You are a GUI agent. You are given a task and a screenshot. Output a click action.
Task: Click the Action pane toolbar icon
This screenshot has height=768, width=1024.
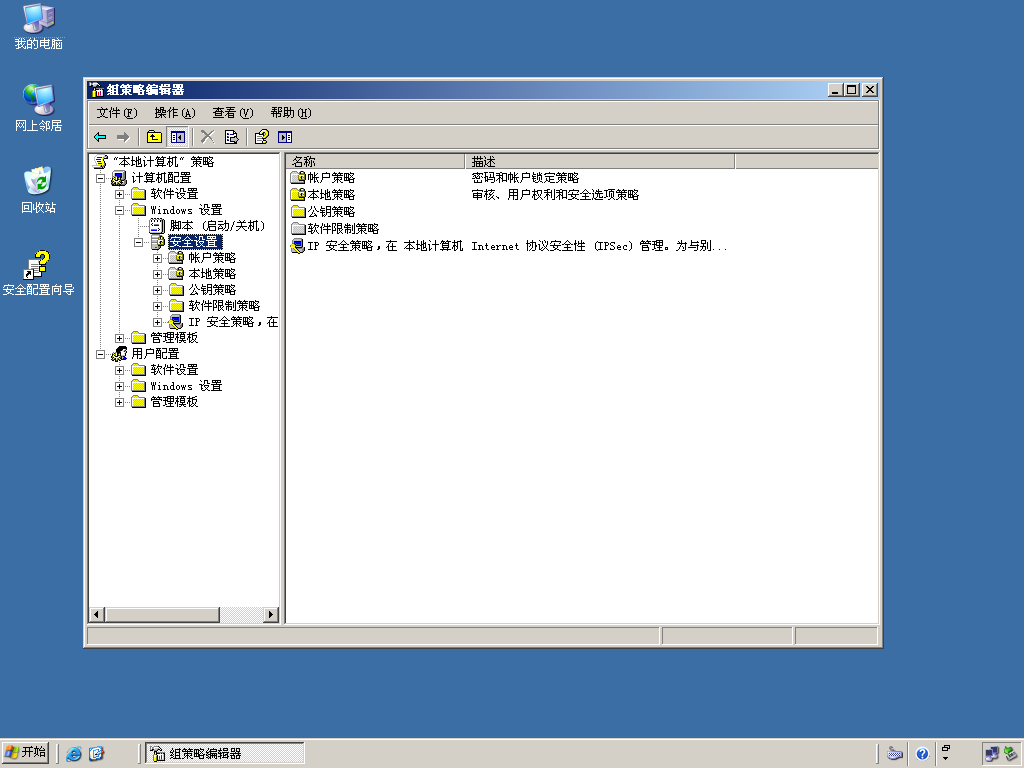[x=285, y=137]
